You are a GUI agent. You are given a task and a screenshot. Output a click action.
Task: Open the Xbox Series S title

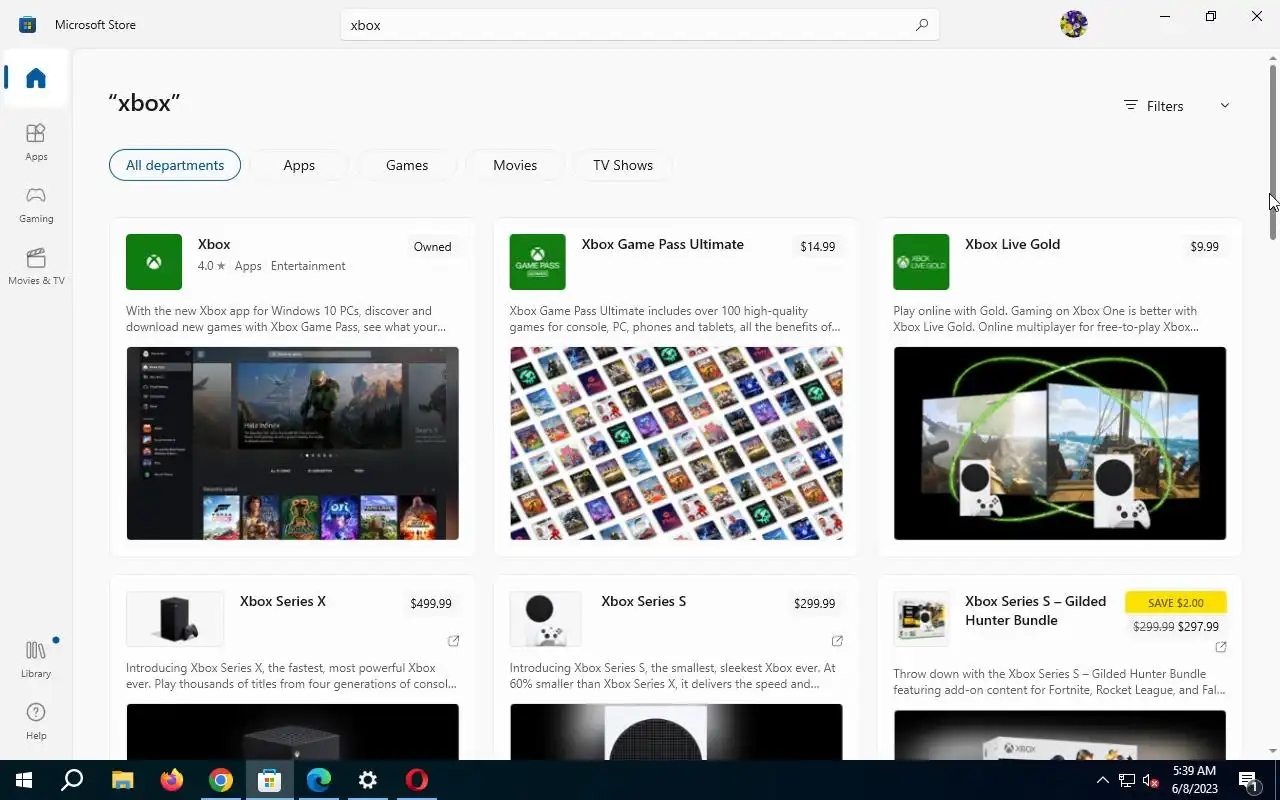644,601
